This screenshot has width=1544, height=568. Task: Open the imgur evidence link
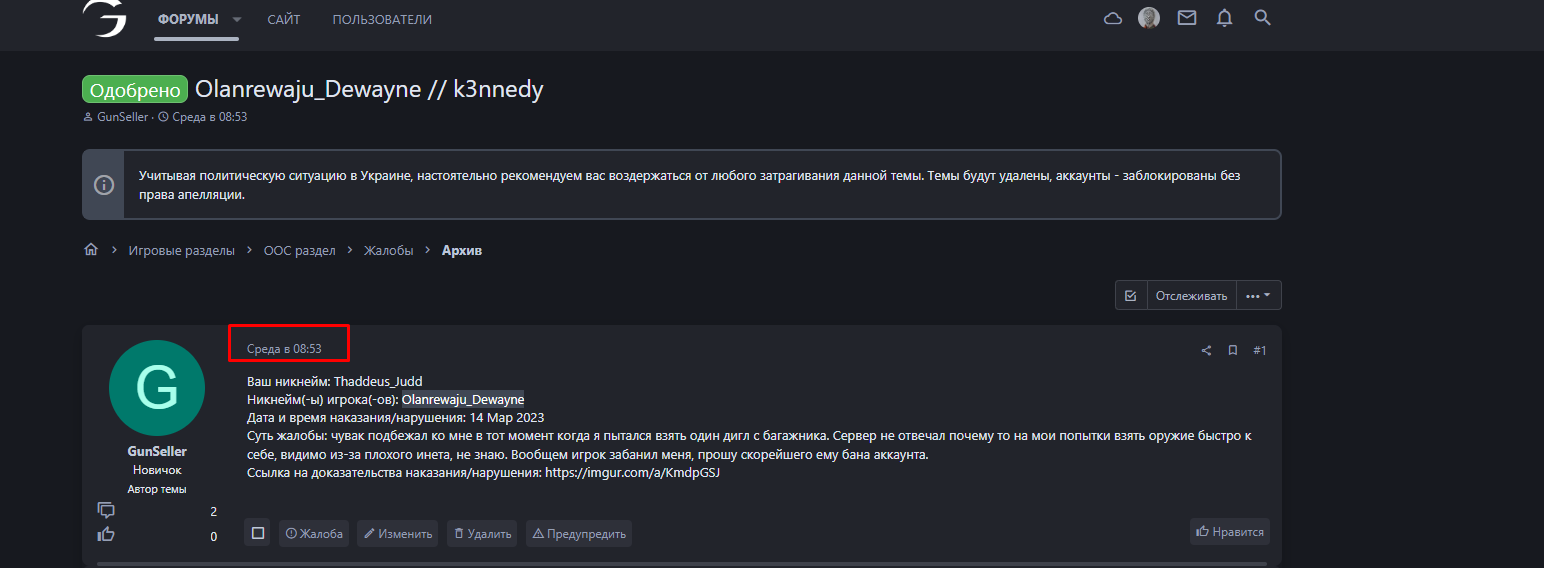pos(632,473)
